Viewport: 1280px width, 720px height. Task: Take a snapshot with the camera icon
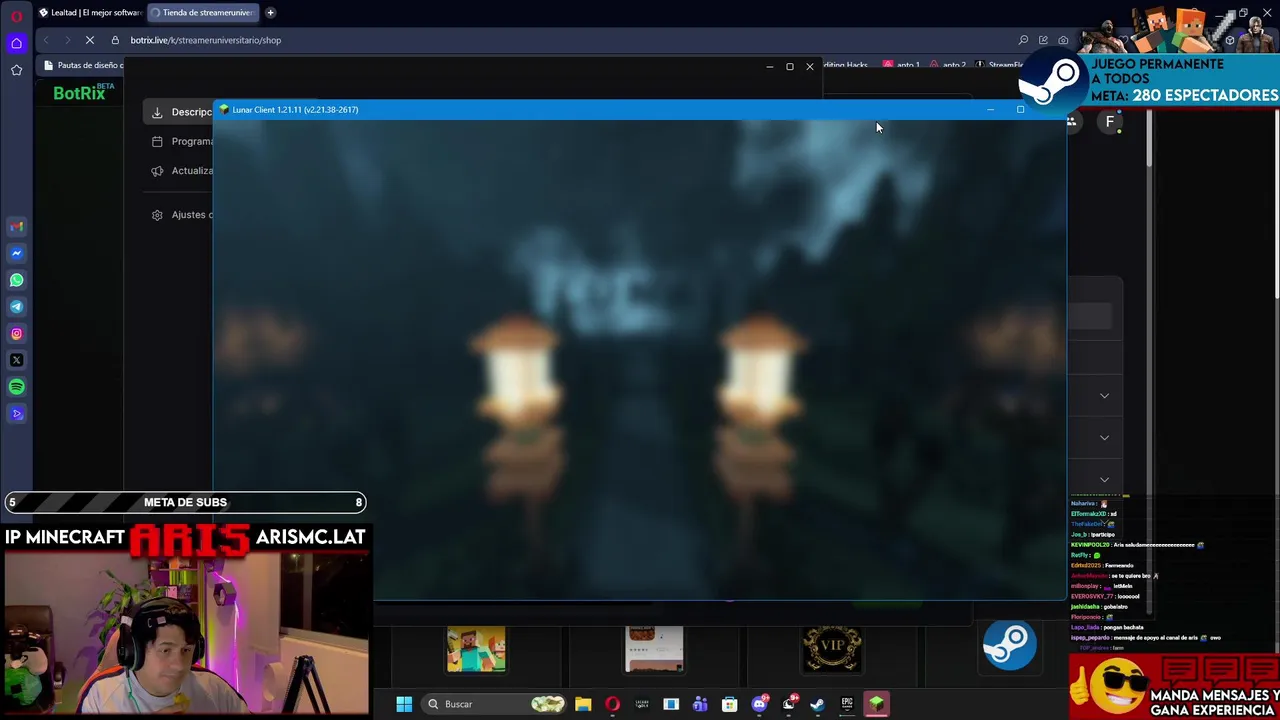pos(1063,40)
